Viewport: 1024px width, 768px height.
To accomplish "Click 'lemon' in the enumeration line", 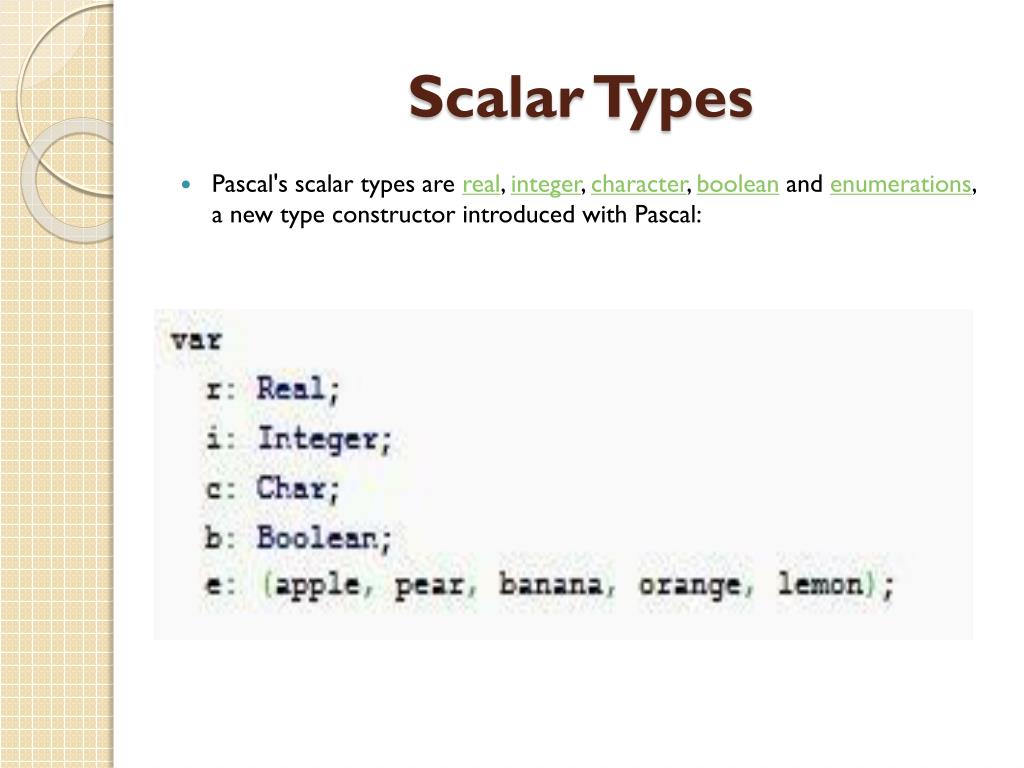I will (x=821, y=583).
